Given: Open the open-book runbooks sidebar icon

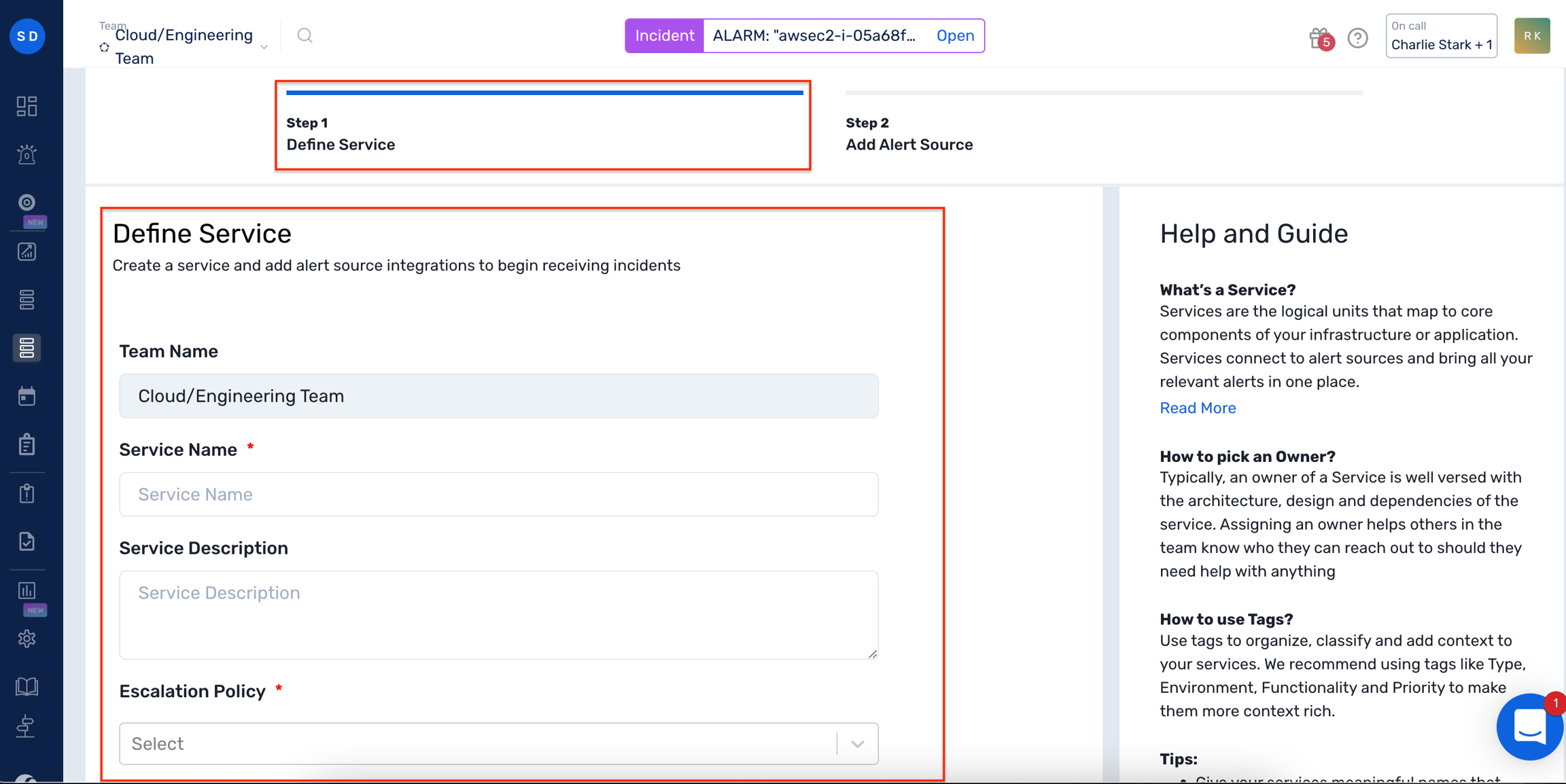Looking at the screenshot, I should pyautogui.click(x=27, y=686).
